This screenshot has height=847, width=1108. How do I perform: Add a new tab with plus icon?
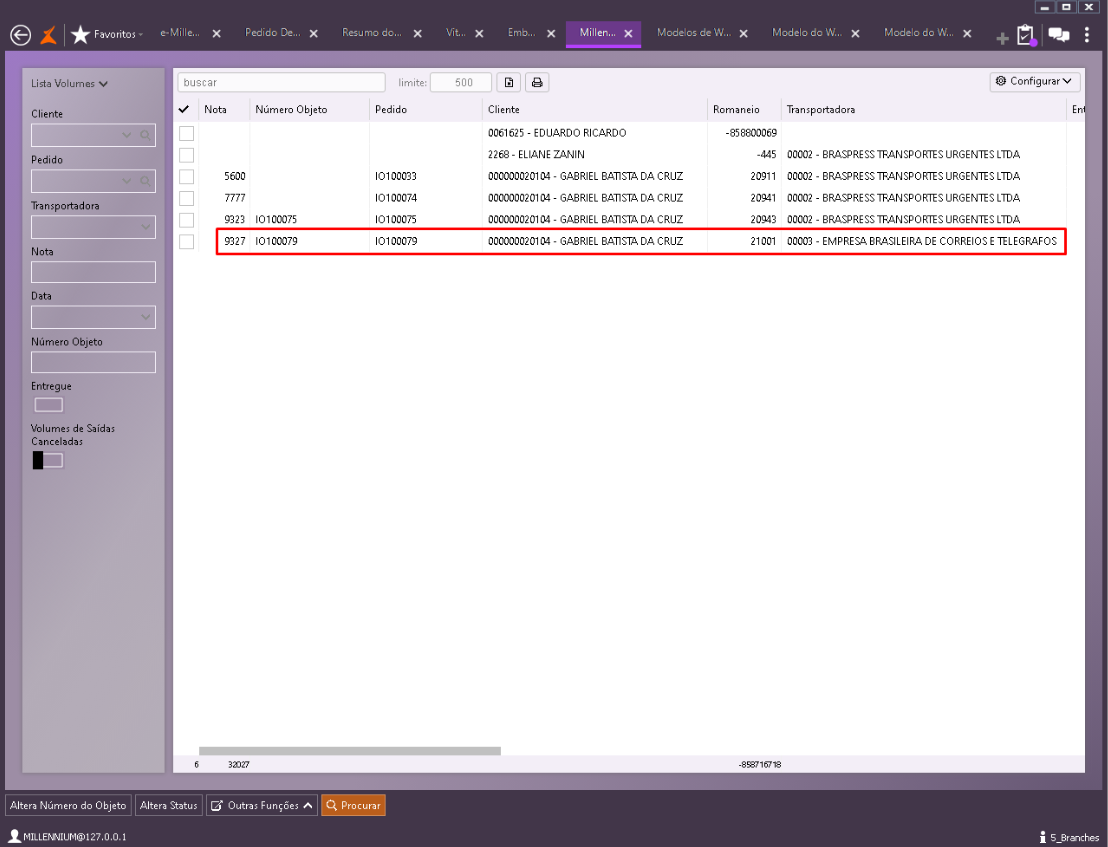tap(1002, 37)
